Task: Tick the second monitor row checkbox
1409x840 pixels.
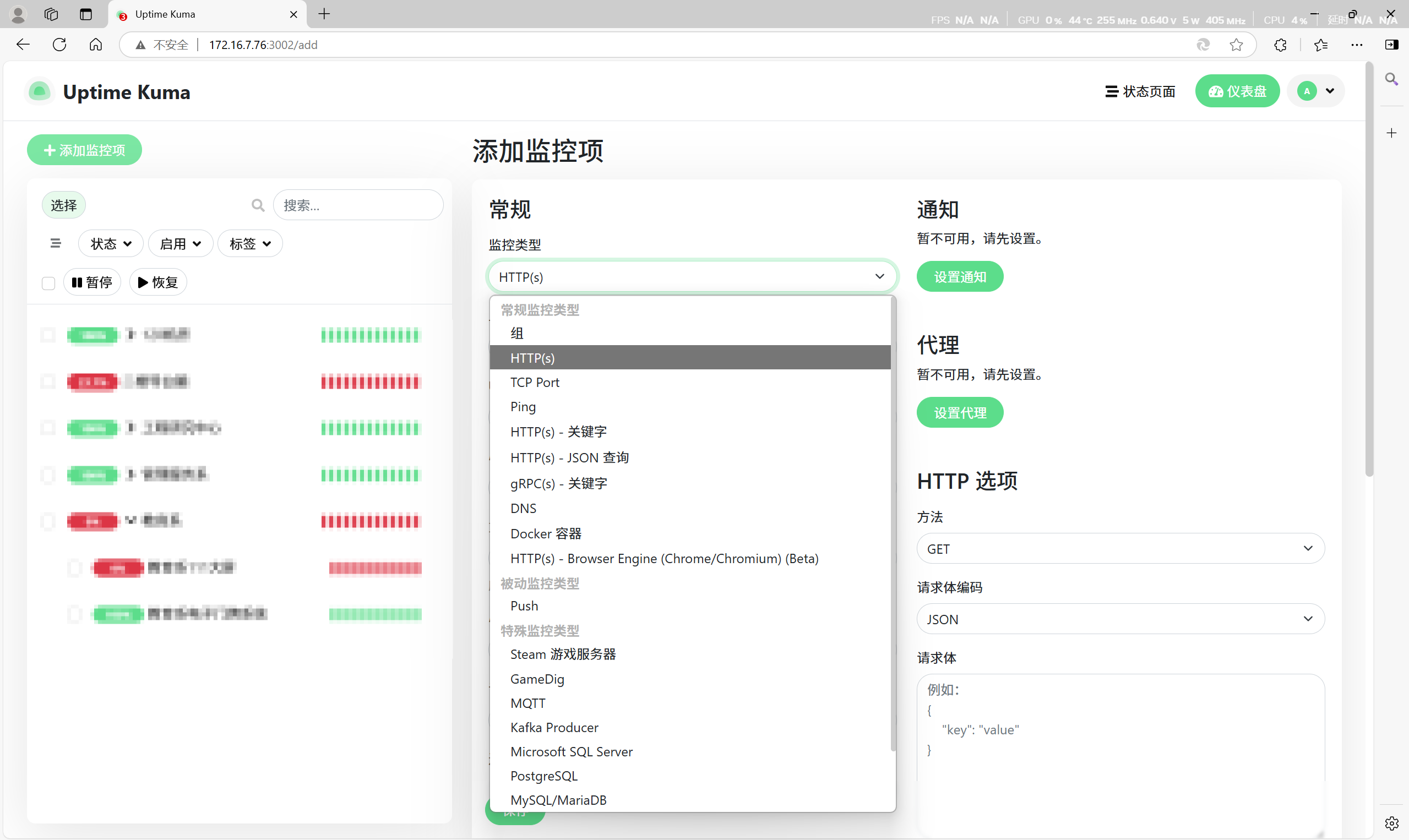Action: point(48,382)
